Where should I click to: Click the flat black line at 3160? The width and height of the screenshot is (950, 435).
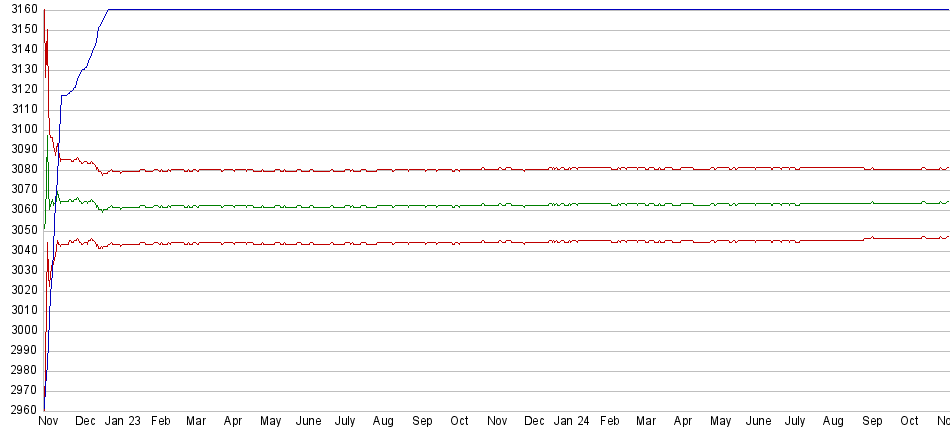point(500,9)
